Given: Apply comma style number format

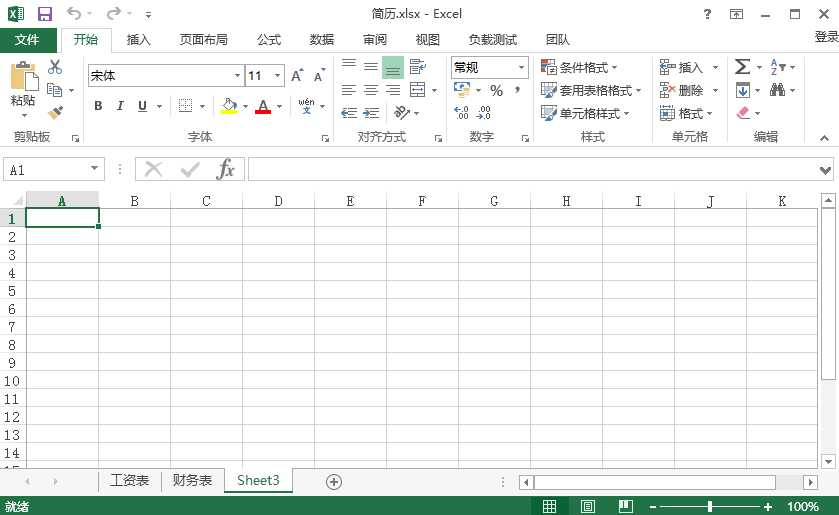Looking at the screenshot, I should point(517,90).
